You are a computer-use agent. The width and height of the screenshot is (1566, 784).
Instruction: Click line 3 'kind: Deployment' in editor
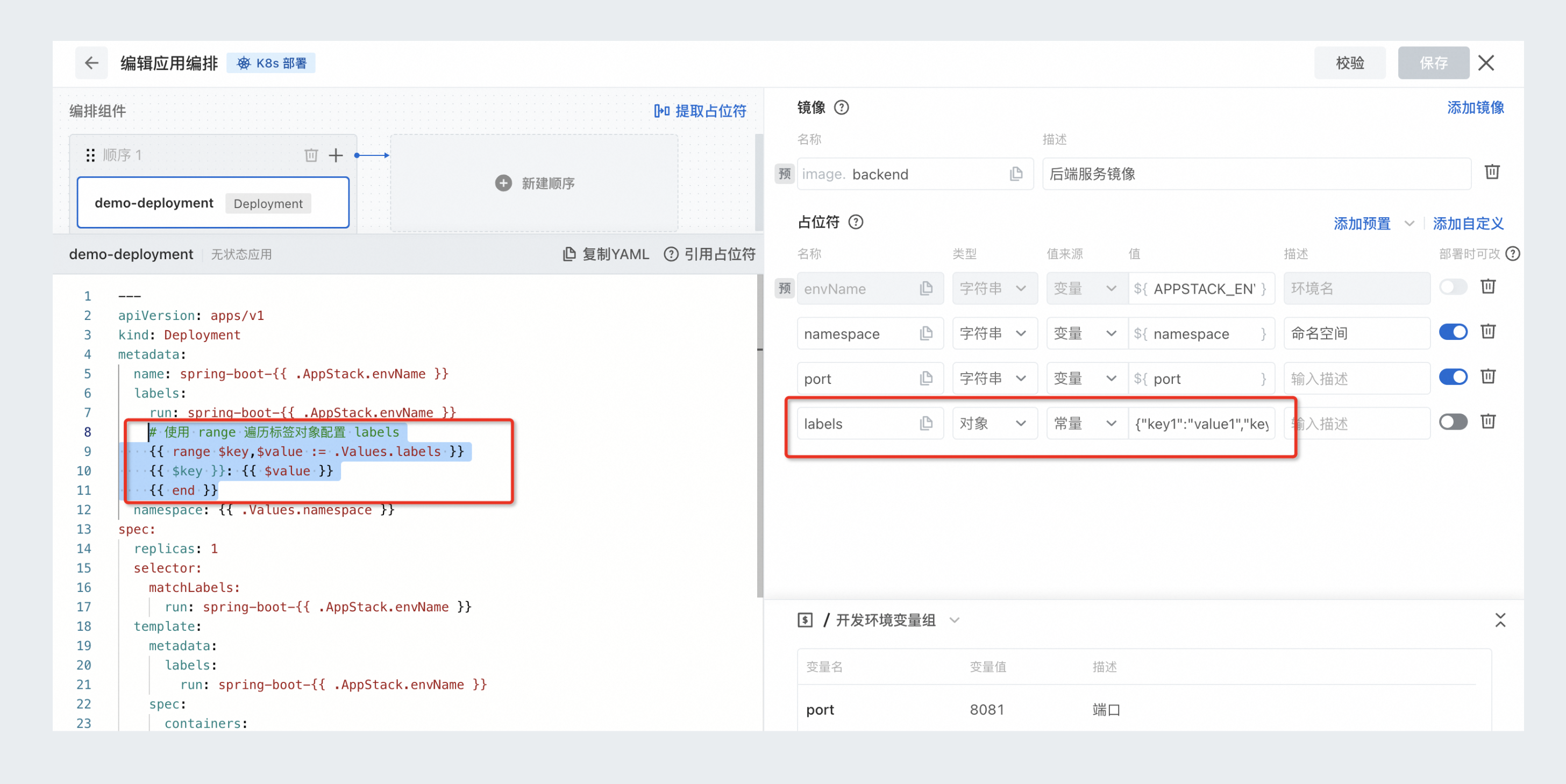click(179, 335)
